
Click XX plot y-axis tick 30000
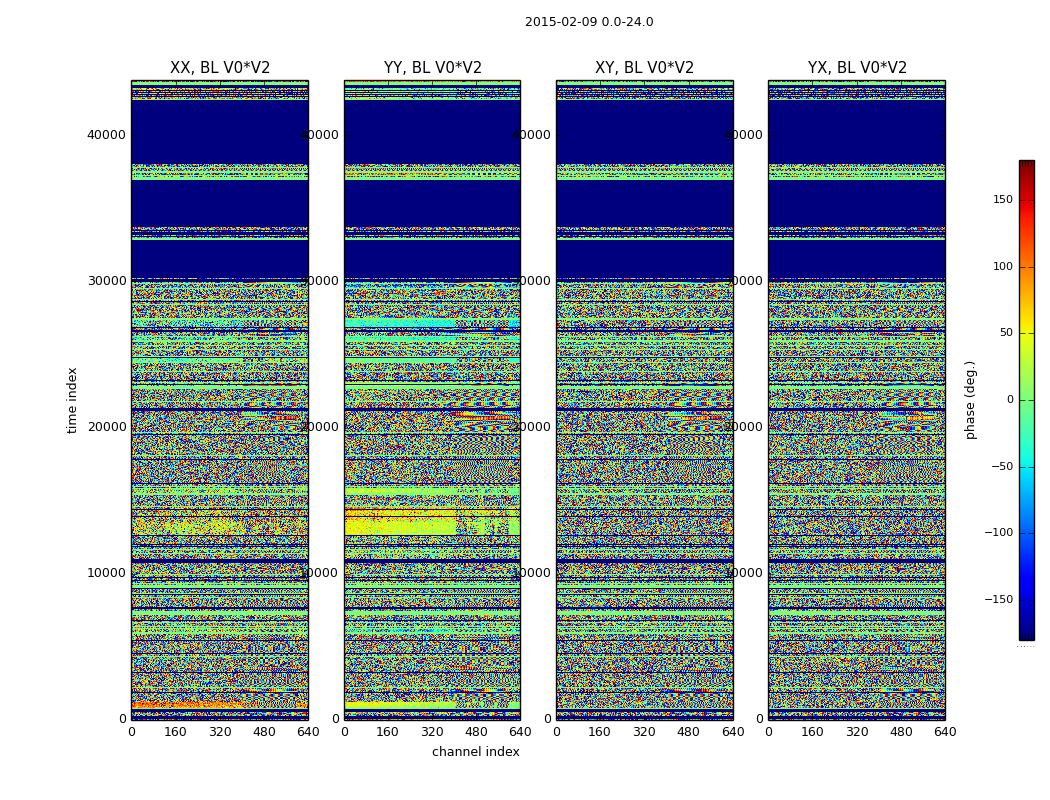pos(106,281)
